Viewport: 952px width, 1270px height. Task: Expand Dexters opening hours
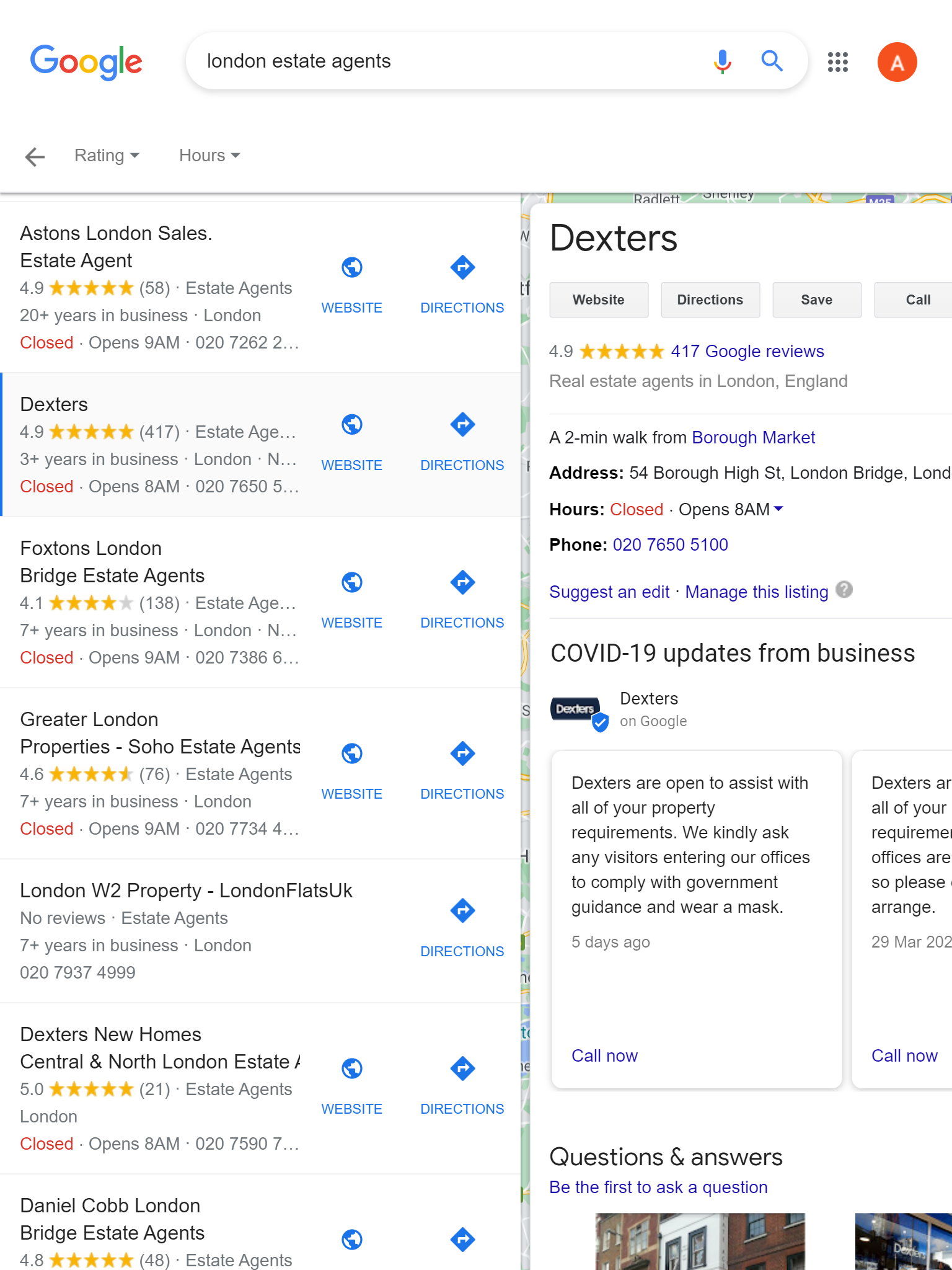point(779,509)
